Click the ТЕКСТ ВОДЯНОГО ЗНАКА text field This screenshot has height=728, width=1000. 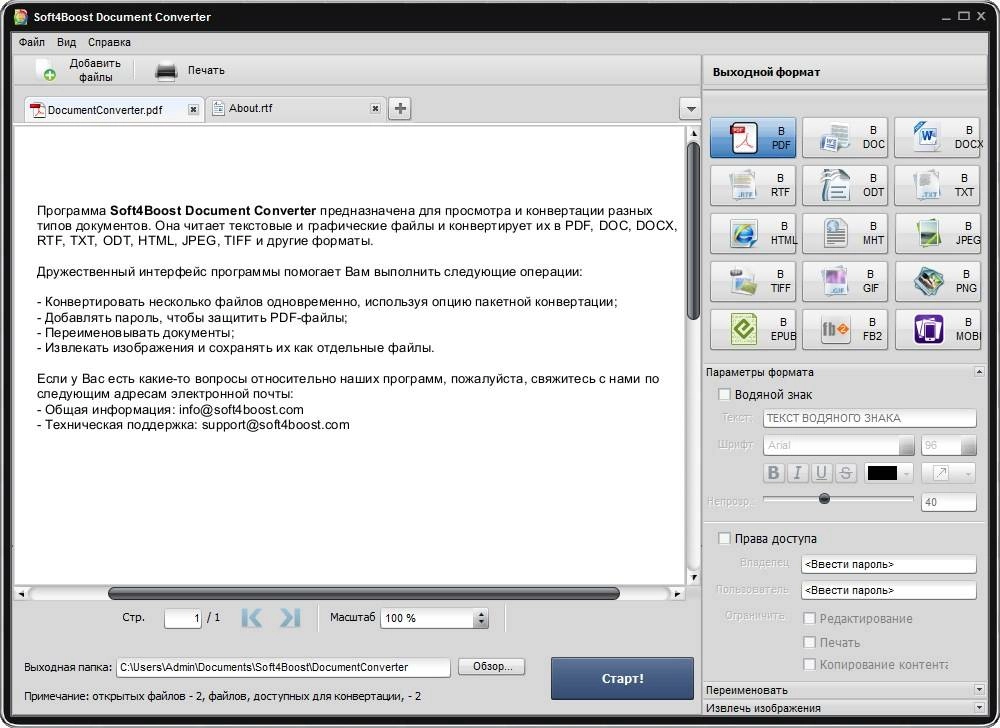pos(869,418)
